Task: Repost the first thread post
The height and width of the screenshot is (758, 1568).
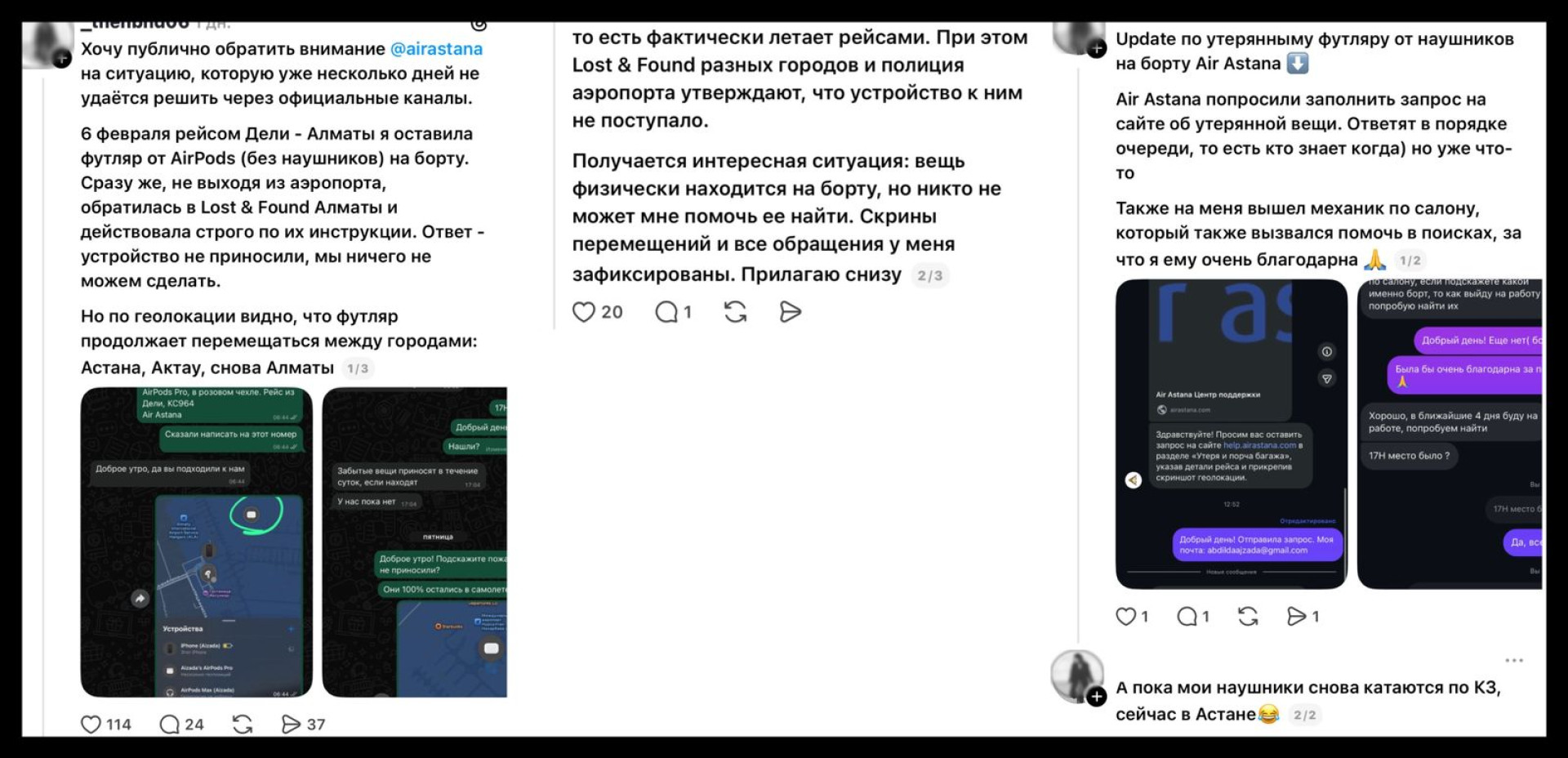Action: [x=243, y=725]
